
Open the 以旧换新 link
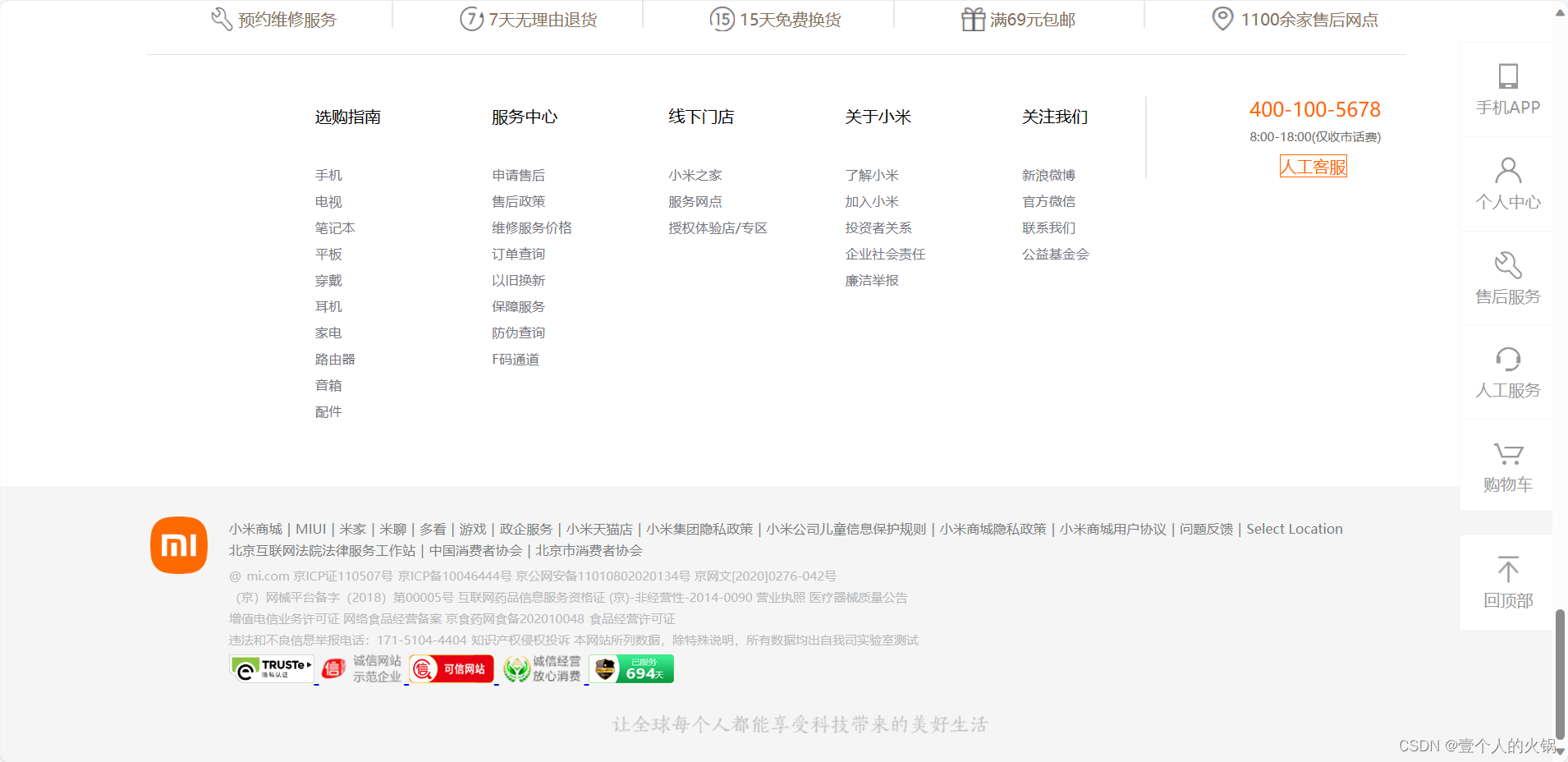pos(518,280)
